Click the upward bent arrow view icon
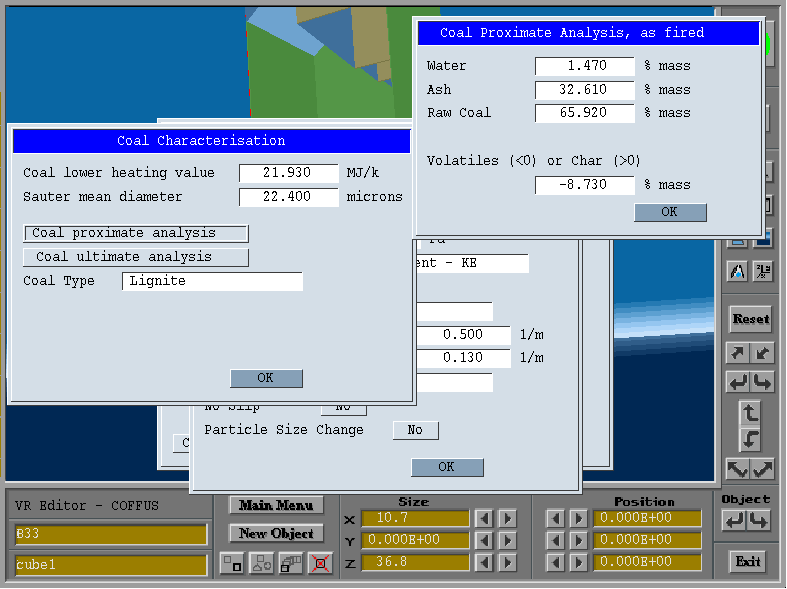787x589 pixels. tap(750, 412)
